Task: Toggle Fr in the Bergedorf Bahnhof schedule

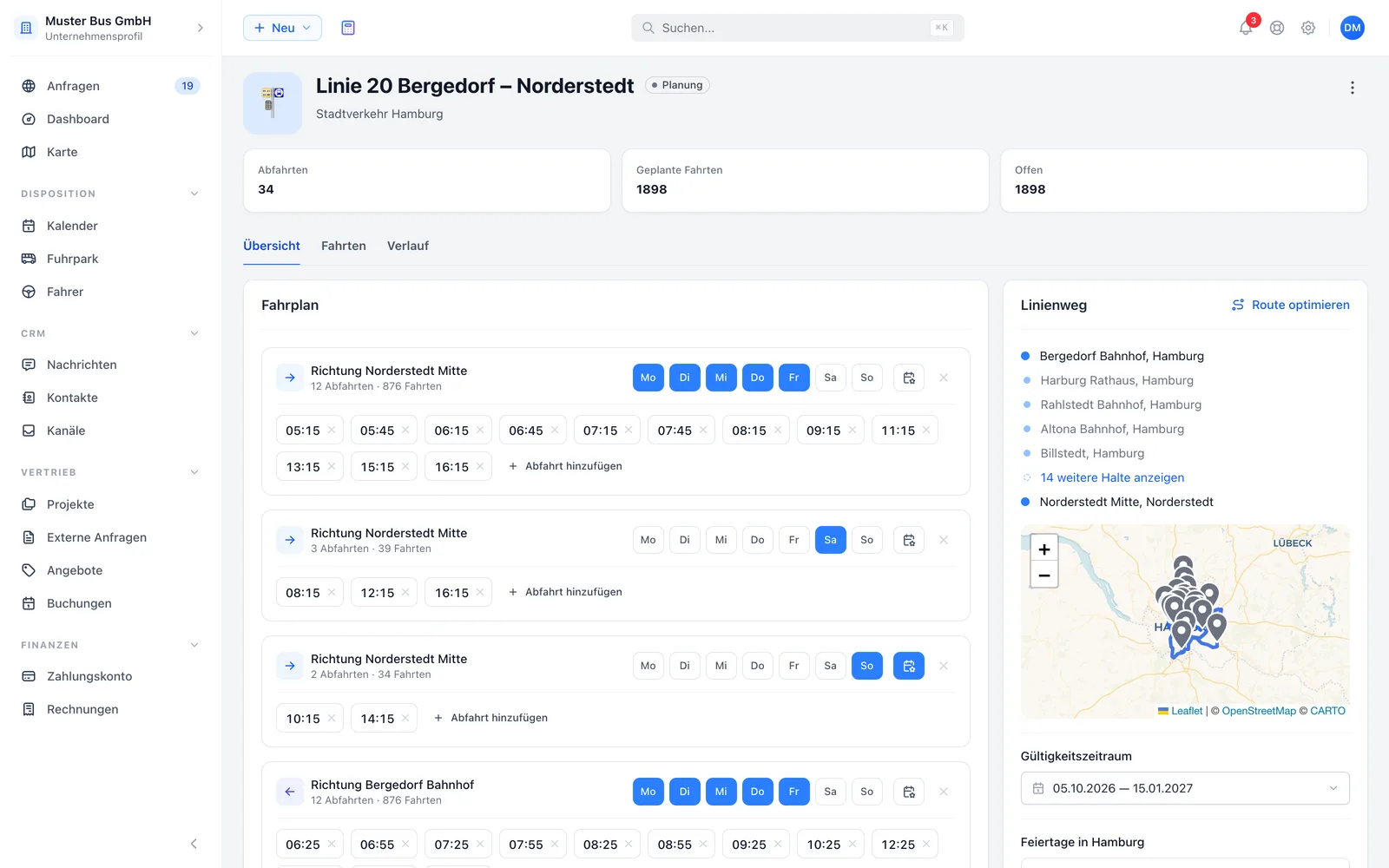Action: (x=794, y=792)
